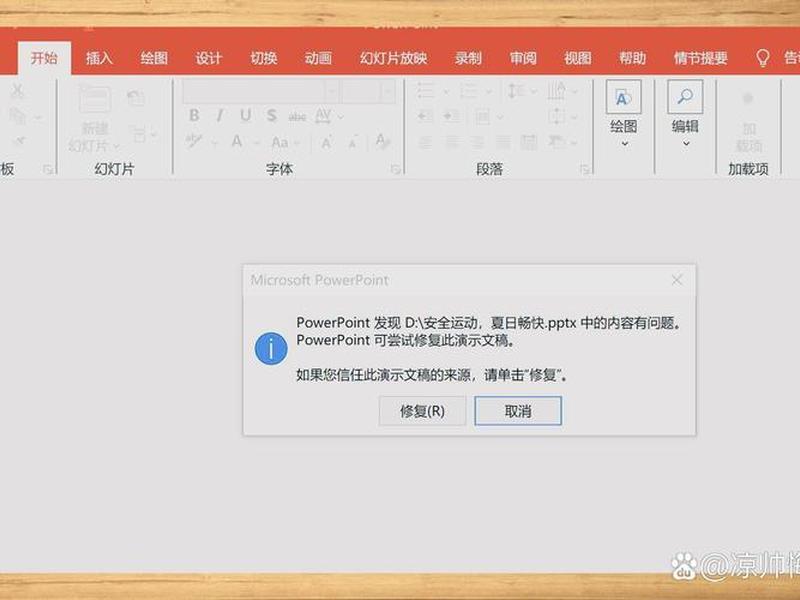800x600 pixels.
Task: Toggle Bold formatting
Action: 194,115
